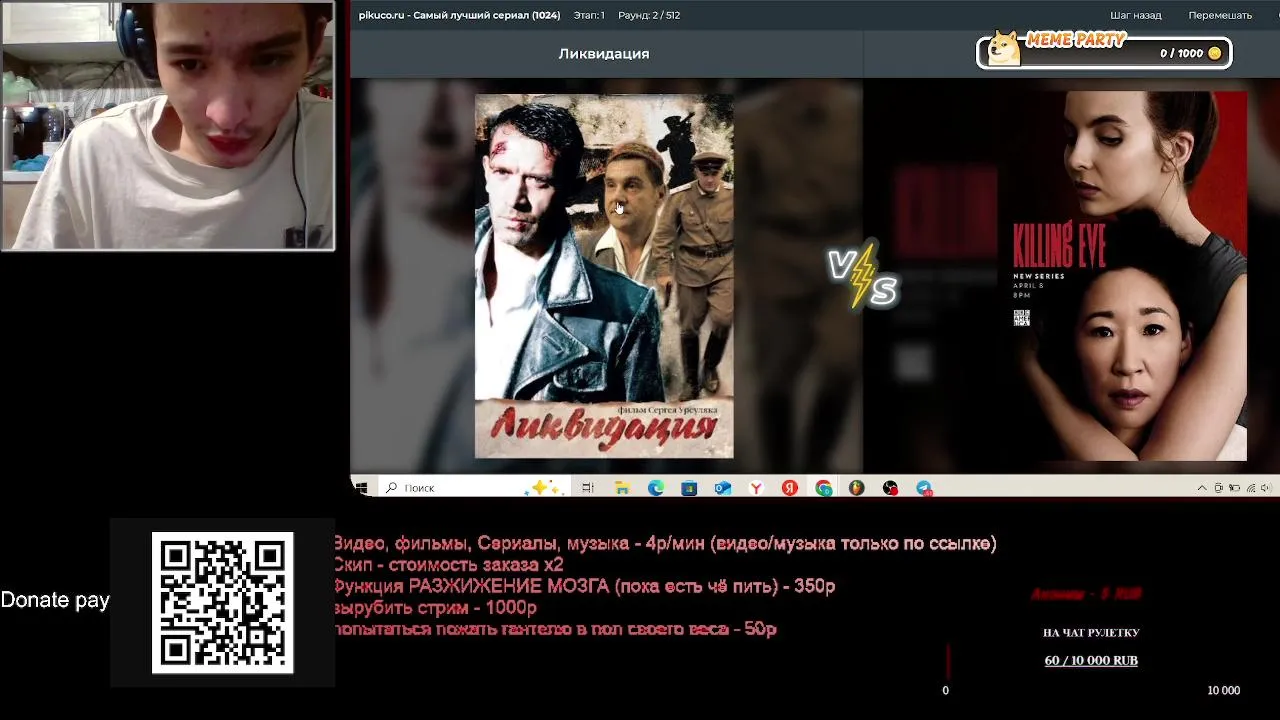Image resolution: width=1280 pixels, height=720 pixels.
Task: Click the Donate pay label
Action: (x=55, y=600)
